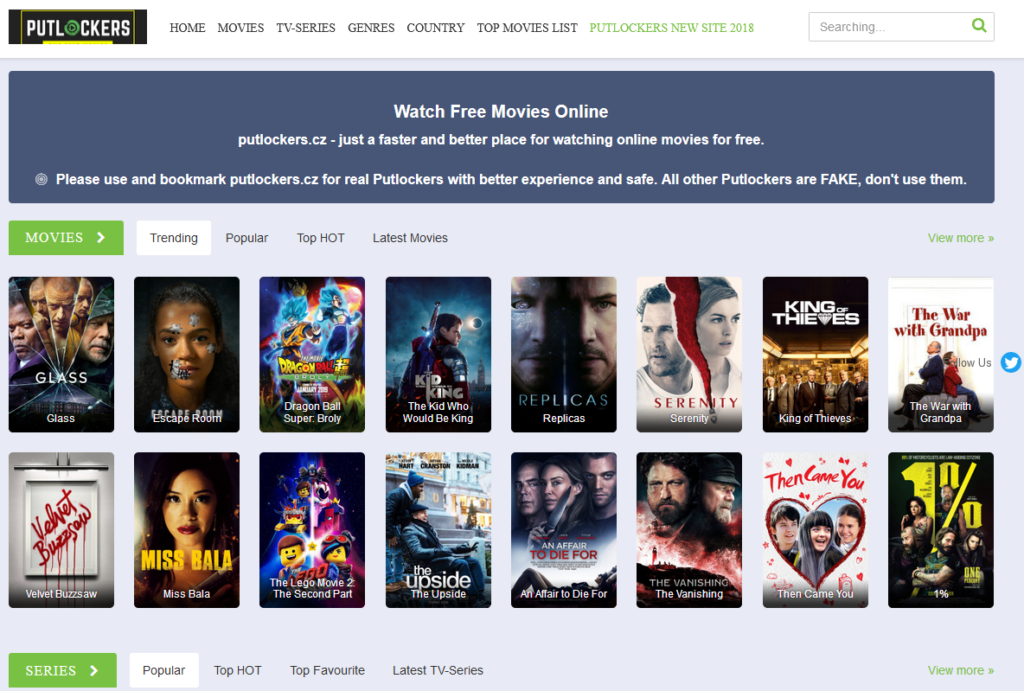Focus the Searching input field

pyautogui.click(x=901, y=27)
